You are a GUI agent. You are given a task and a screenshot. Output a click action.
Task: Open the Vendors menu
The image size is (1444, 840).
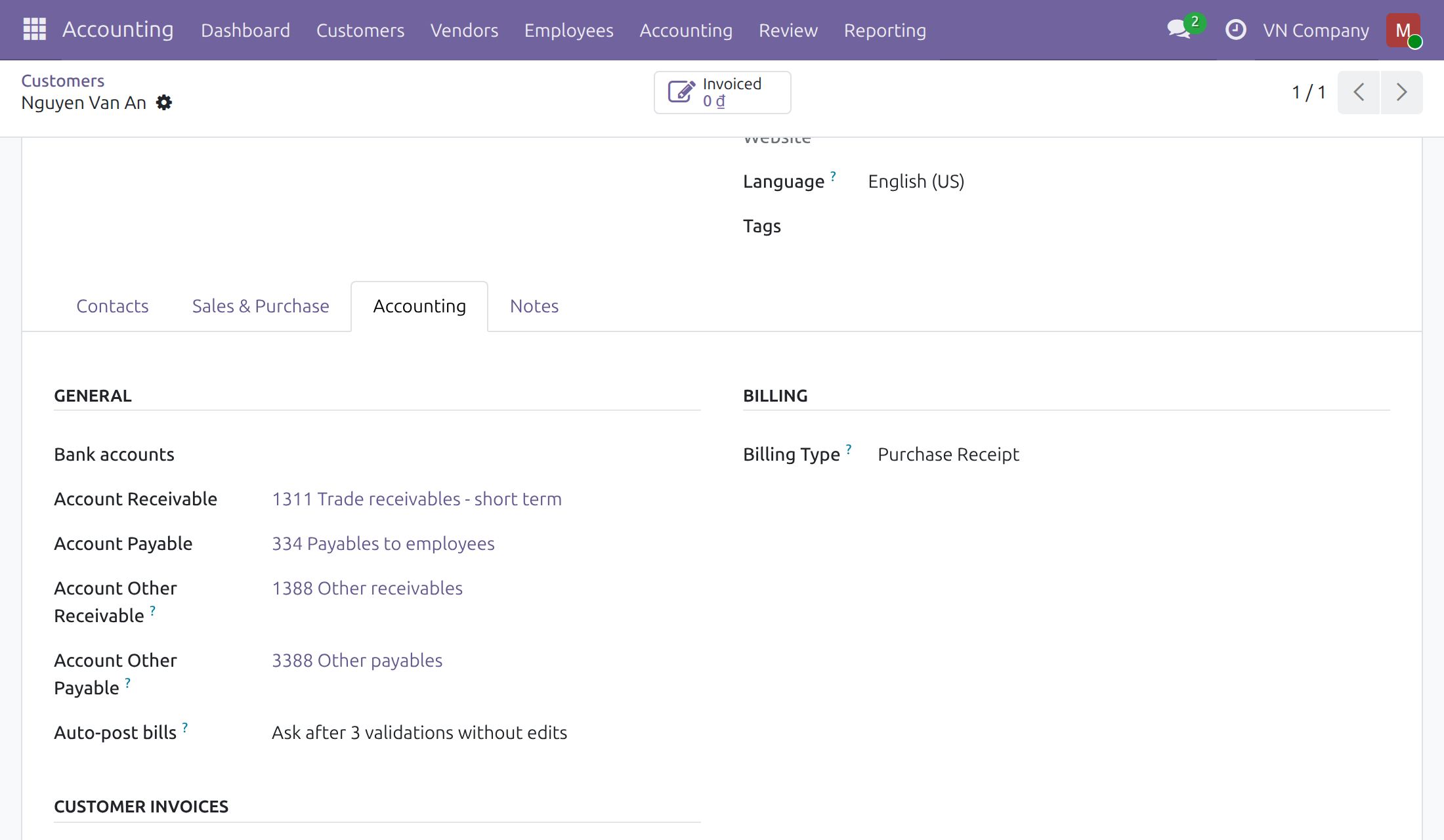click(464, 30)
